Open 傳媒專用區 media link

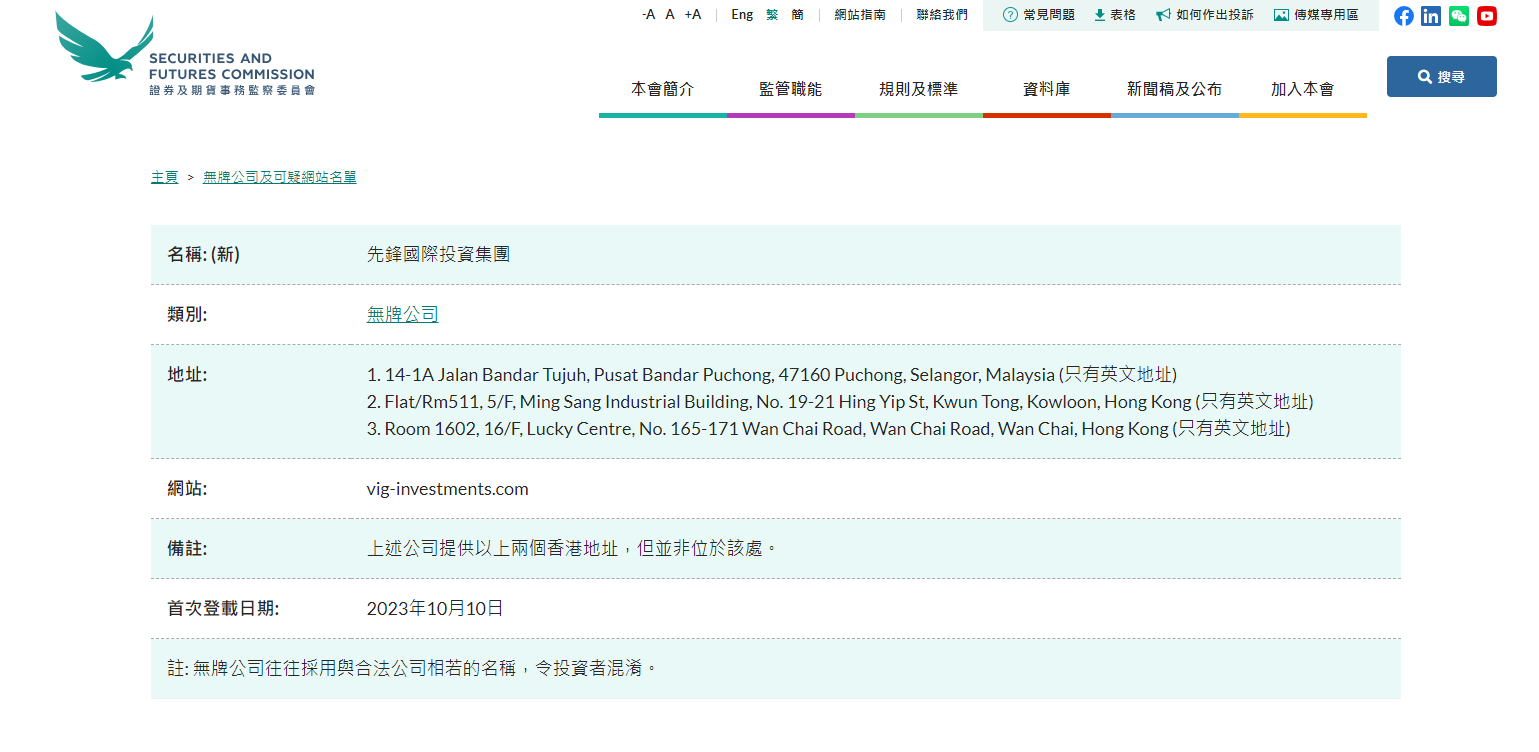pos(1316,15)
